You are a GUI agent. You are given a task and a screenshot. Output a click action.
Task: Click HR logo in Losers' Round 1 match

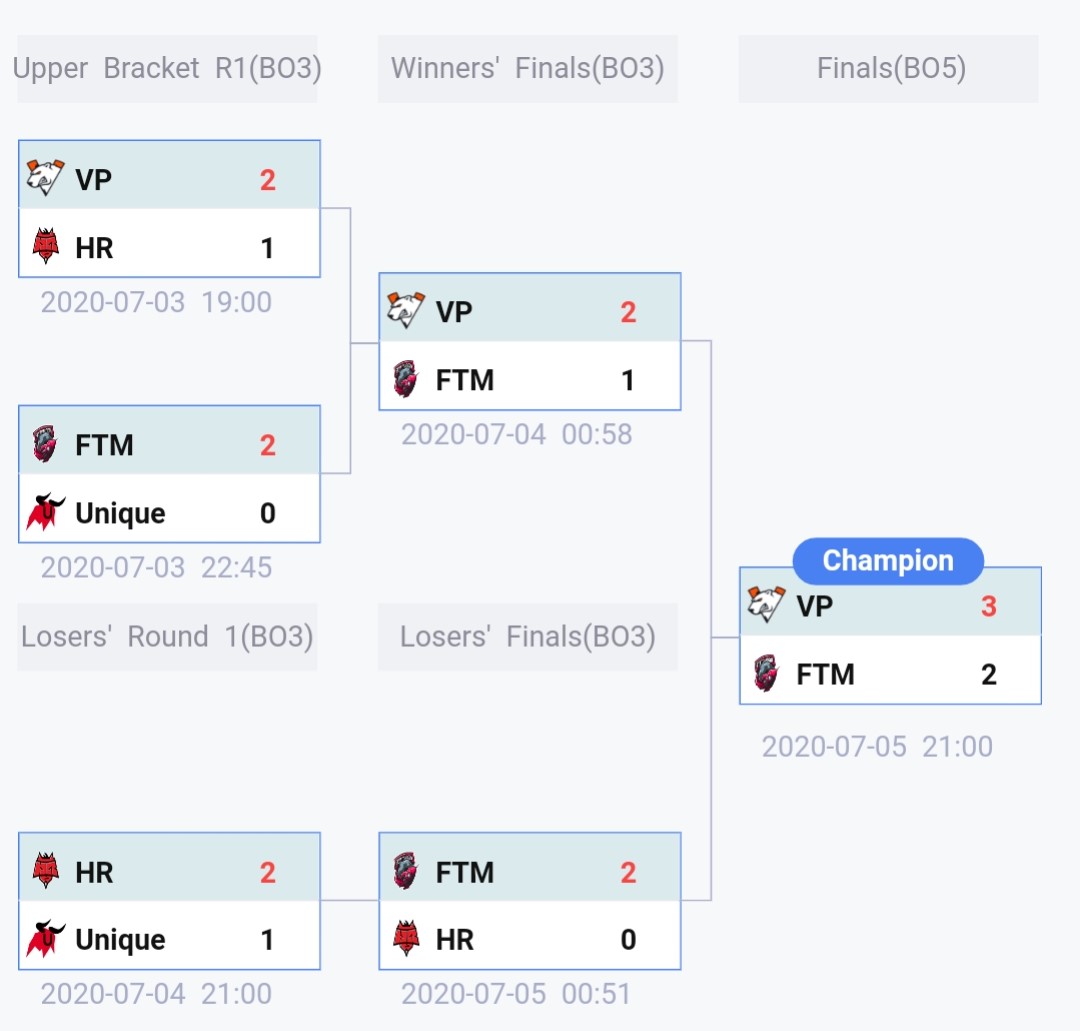pos(45,871)
